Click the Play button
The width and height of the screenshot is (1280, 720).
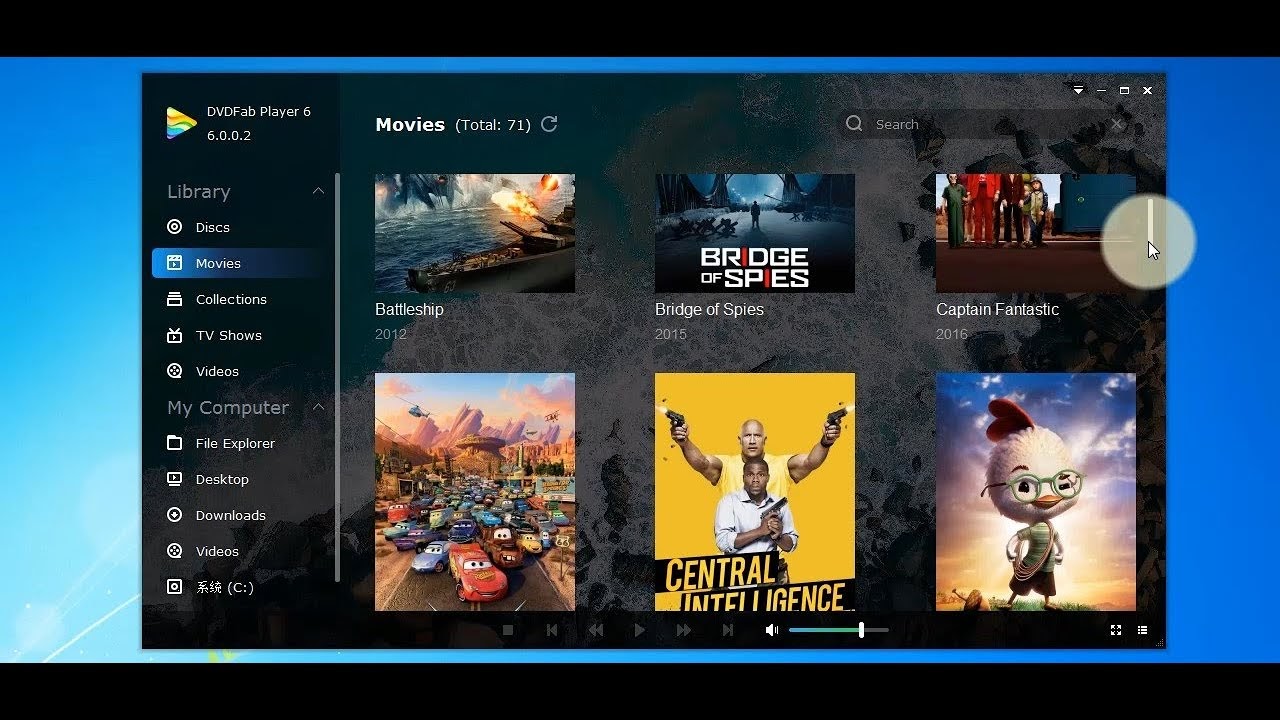tap(640, 630)
